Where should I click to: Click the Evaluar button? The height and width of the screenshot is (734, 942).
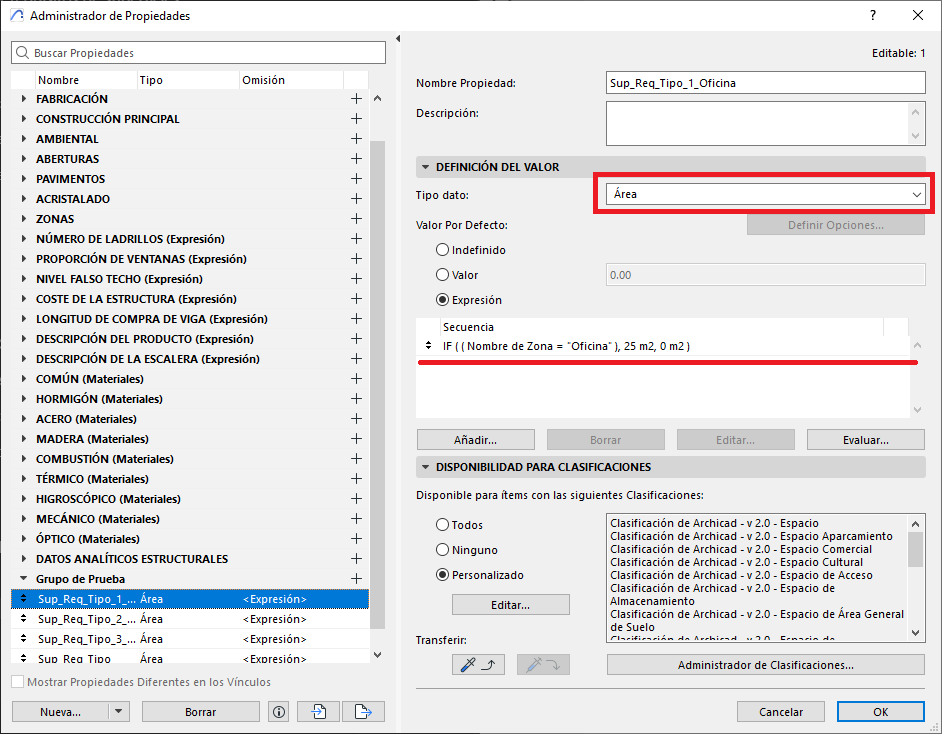865,440
